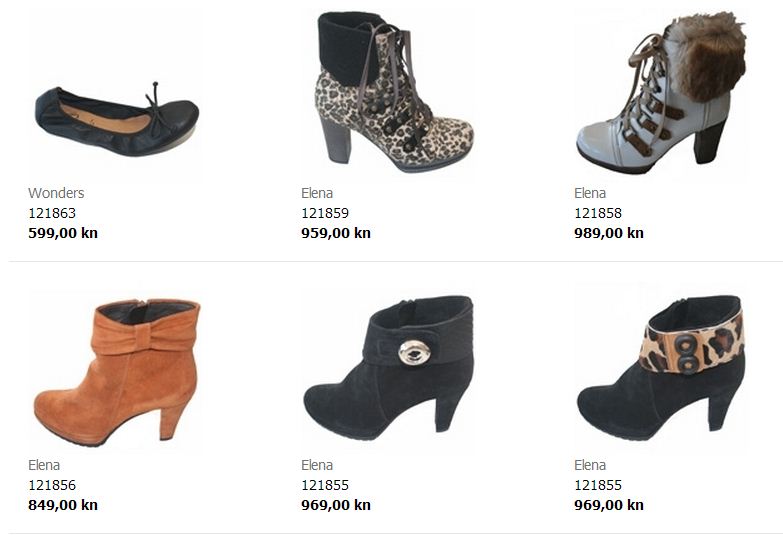
Task: Open the grey fur-trimmed lace-up boot image
Action: [x=661, y=92]
